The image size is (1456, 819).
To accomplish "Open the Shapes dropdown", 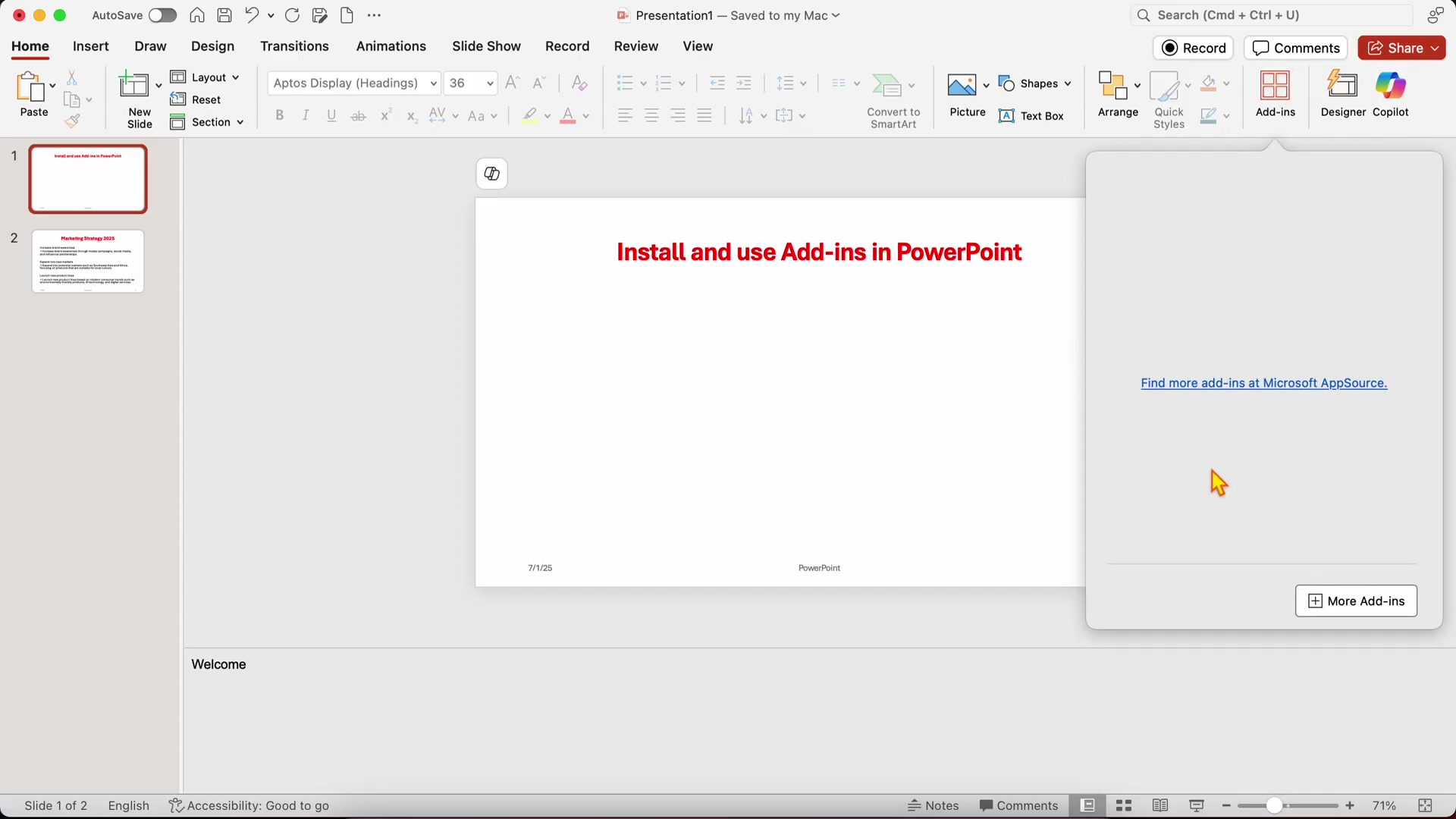I will tap(1068, 83).
